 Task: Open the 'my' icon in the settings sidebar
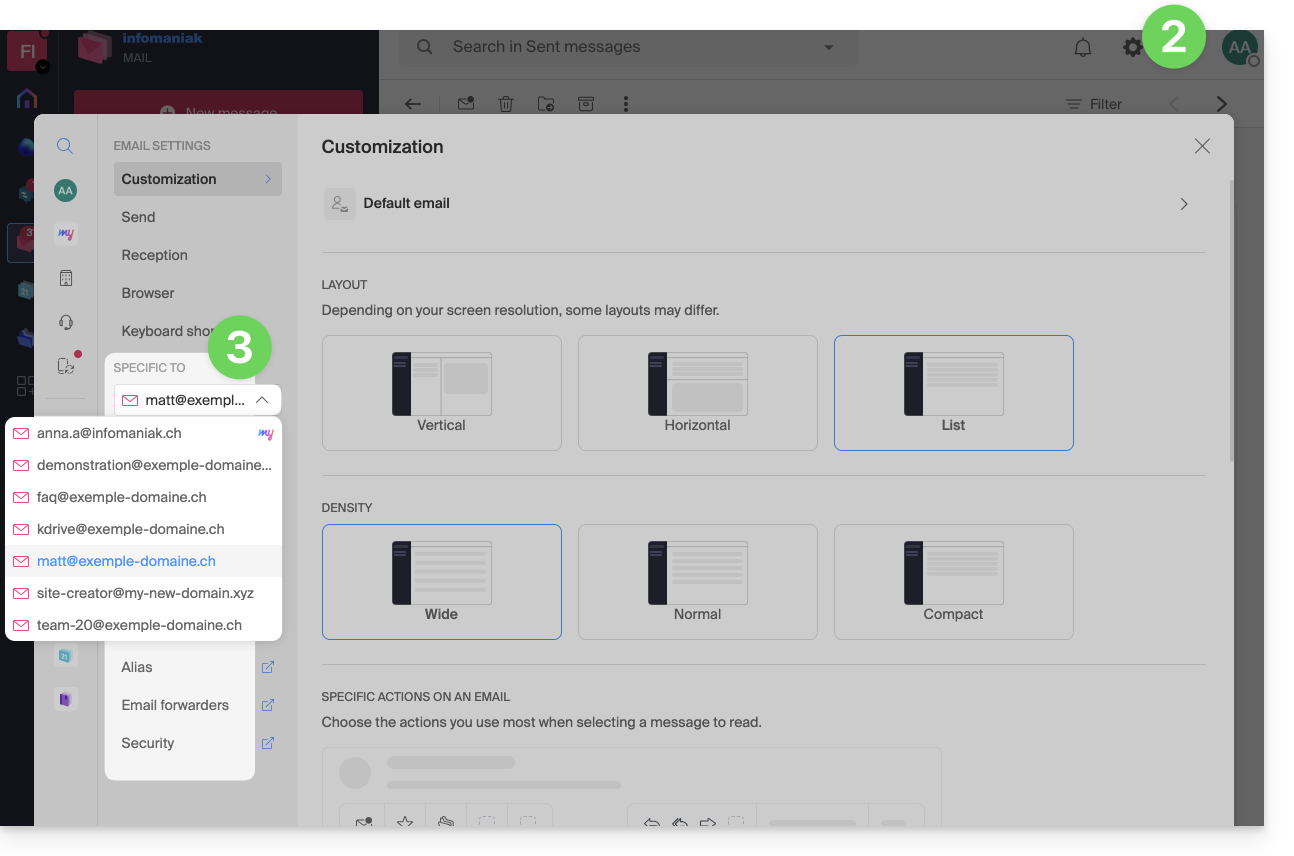pos(66,234)
